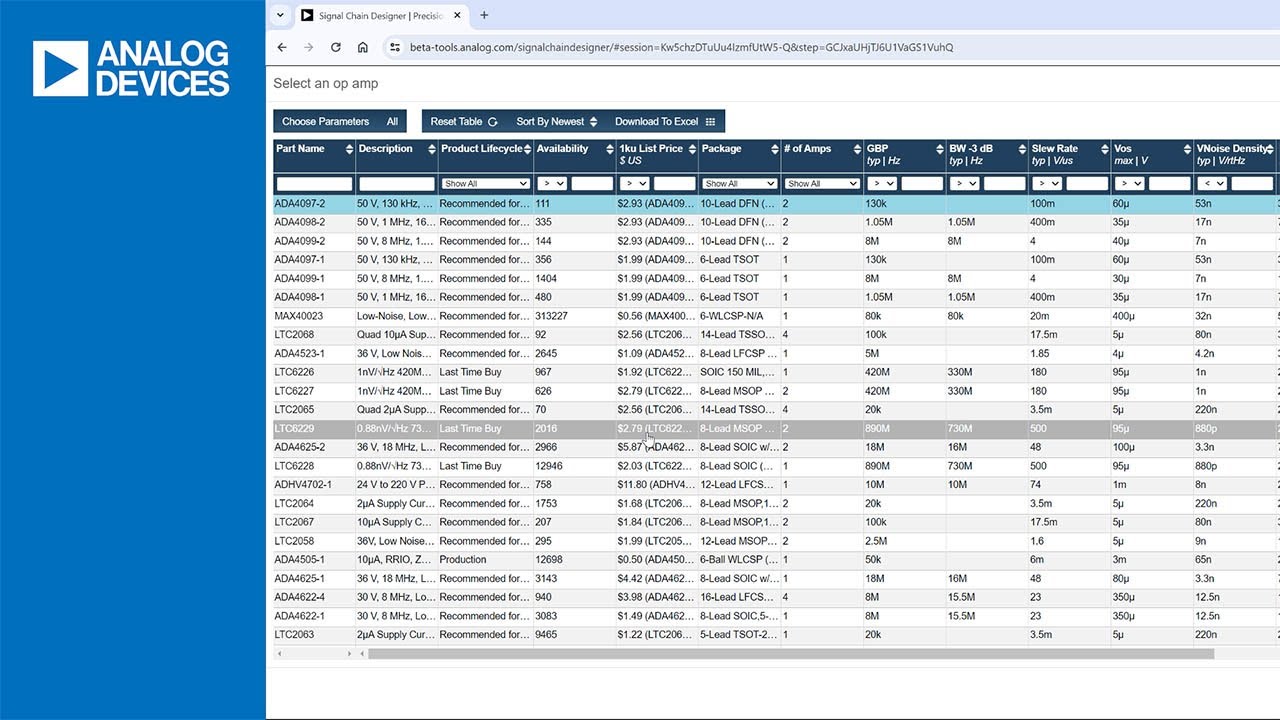Select All parameters button

[x=392, y=121]
